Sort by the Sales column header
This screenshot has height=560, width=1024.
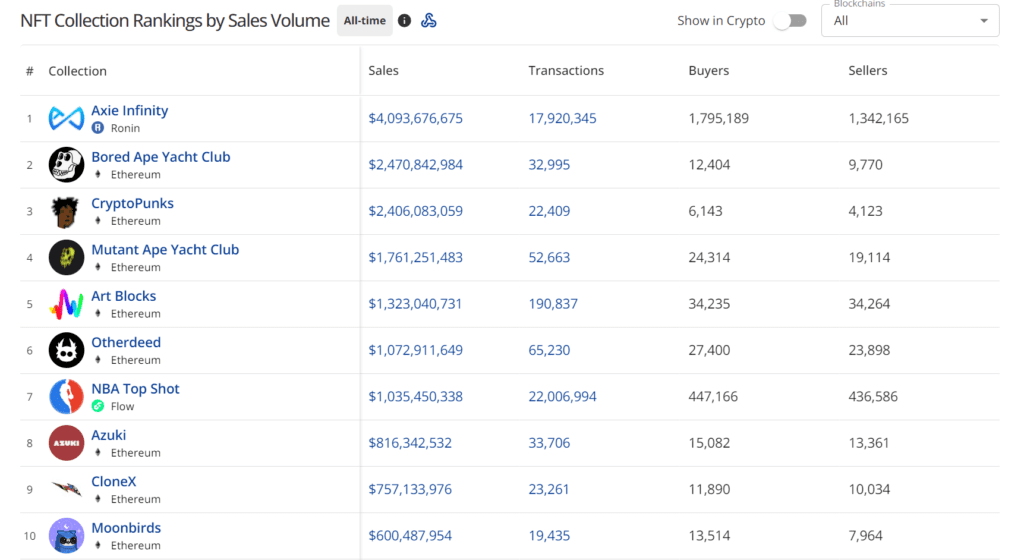383,70
